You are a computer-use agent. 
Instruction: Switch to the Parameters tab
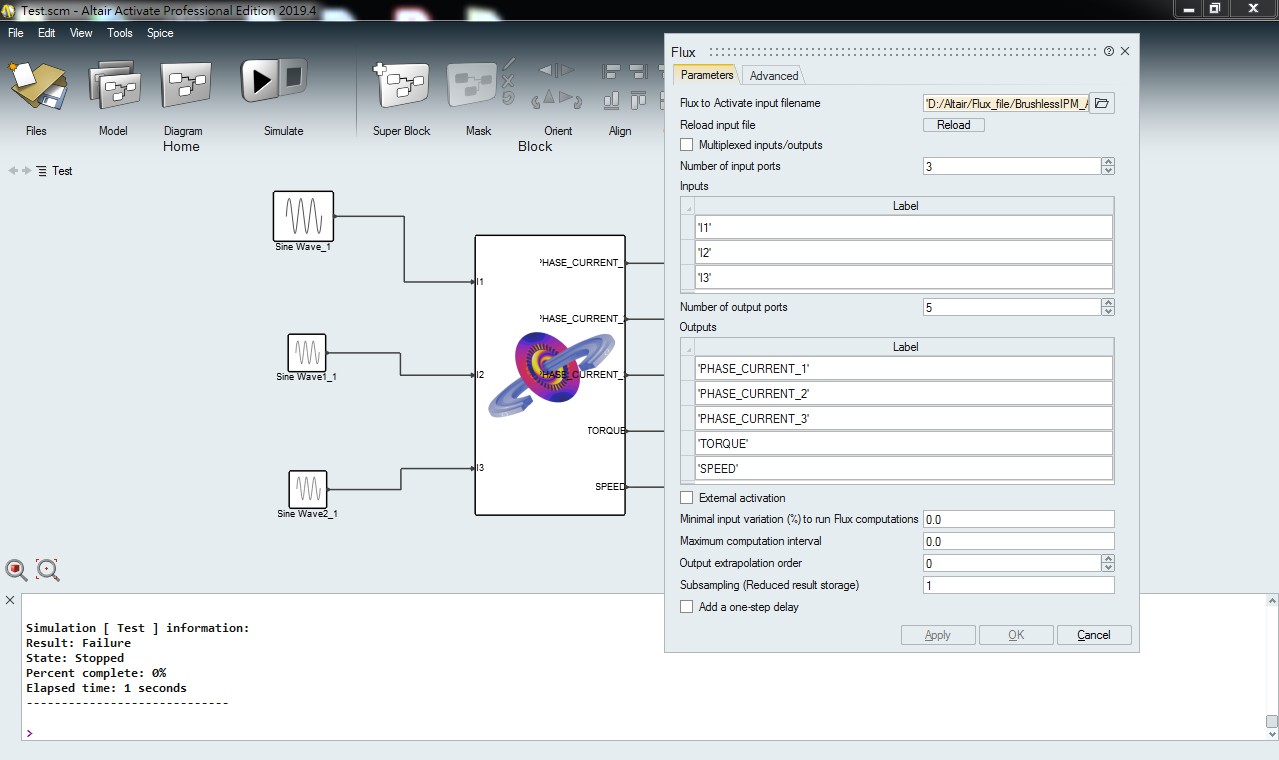coord(707,75)
